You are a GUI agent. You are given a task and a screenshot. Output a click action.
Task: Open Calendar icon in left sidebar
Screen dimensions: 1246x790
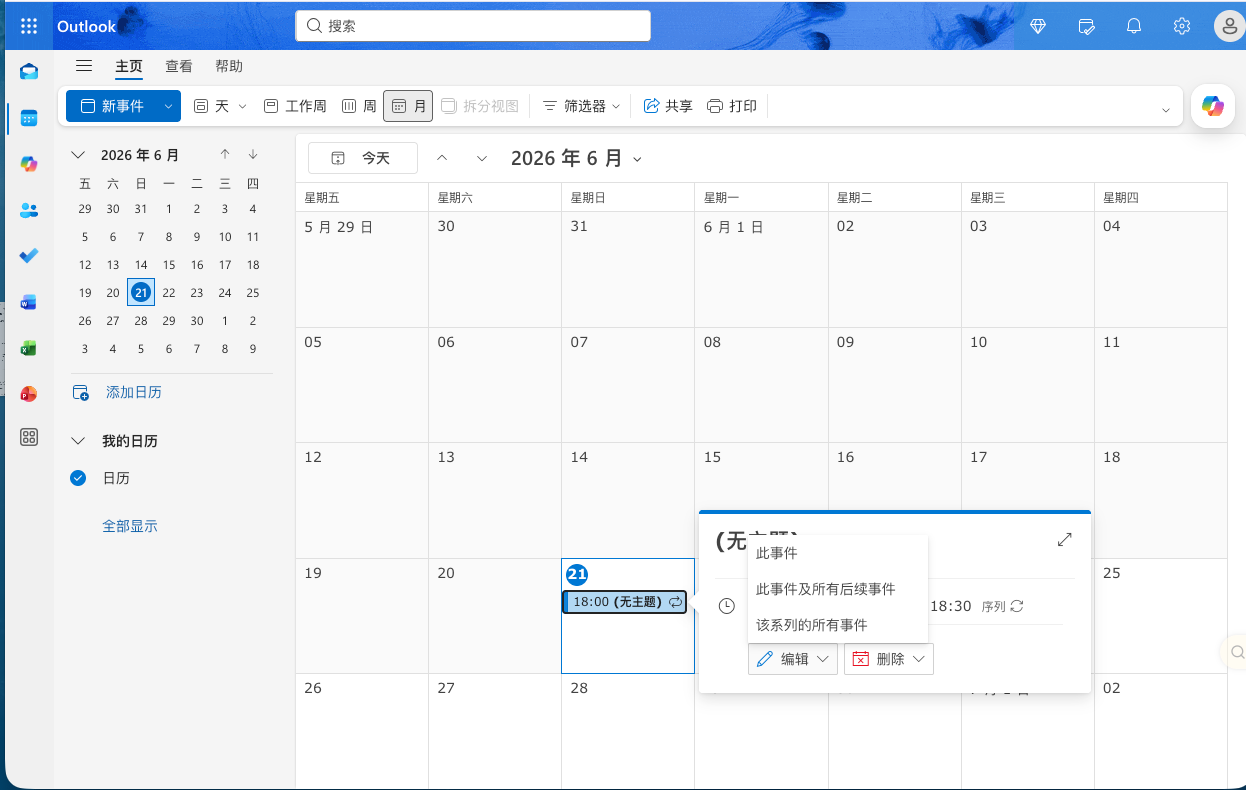(29, 118)
